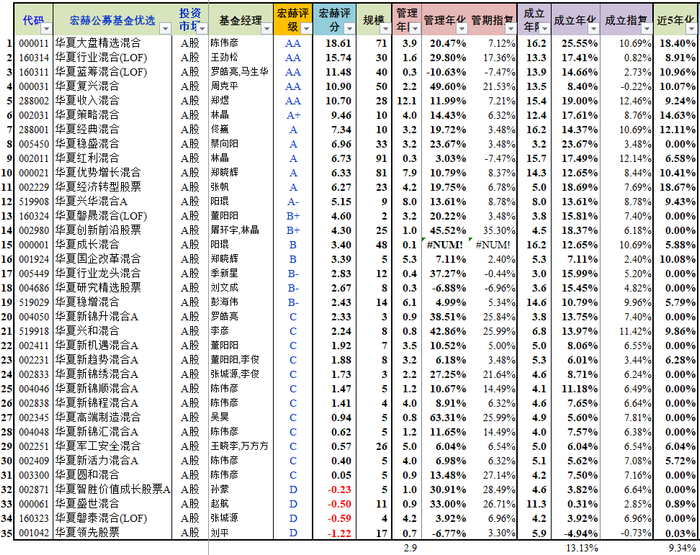The image size is (700, 555).
Task: Select the average 近5年化 total 9.34%
Action: 682,548
